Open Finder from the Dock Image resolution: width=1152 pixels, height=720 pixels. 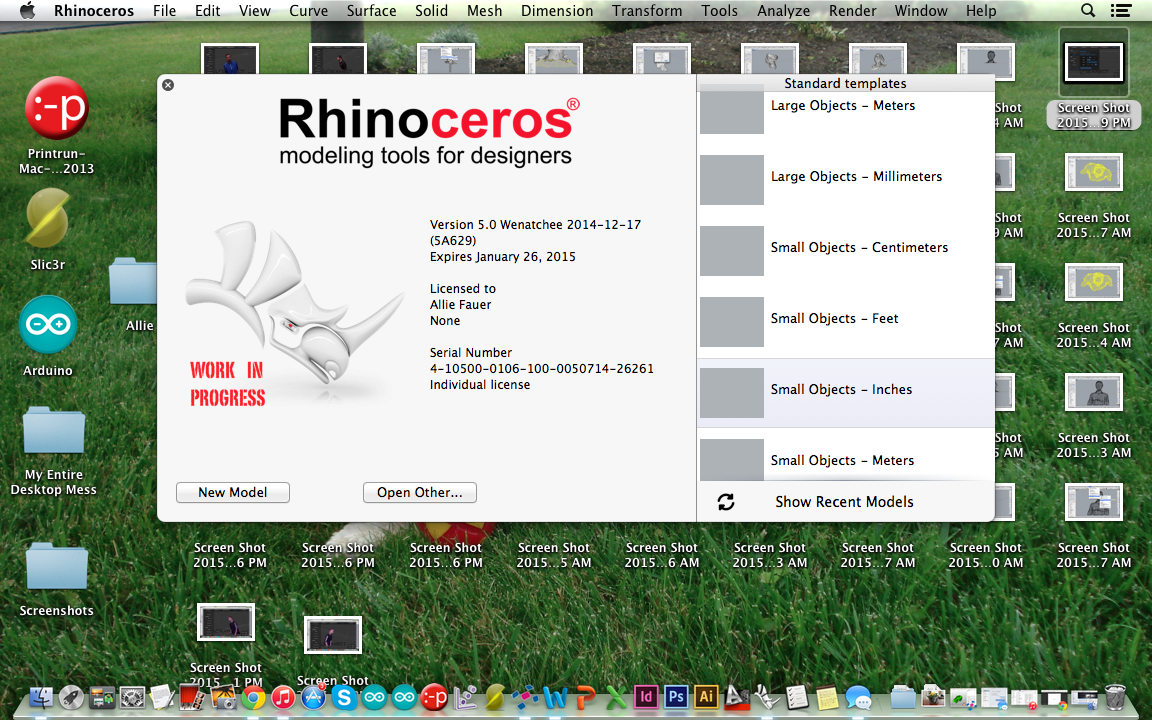coord(41,697)
